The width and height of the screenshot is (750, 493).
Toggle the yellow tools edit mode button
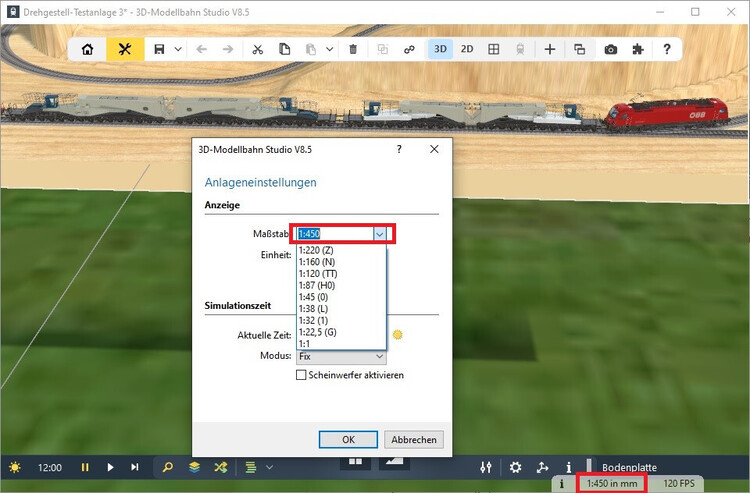click(x=125, y=49)
